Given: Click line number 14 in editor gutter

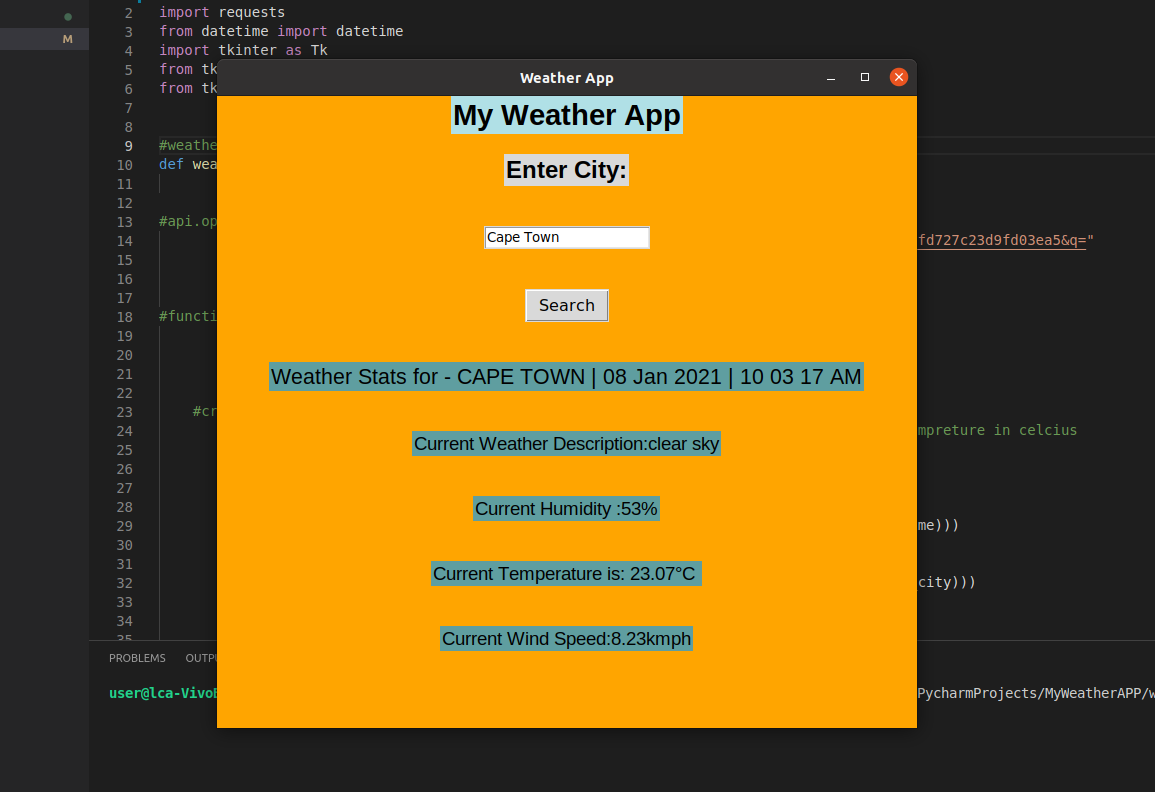Looking at the screenshot, I should pyautogui.click(x=124, y=241).
